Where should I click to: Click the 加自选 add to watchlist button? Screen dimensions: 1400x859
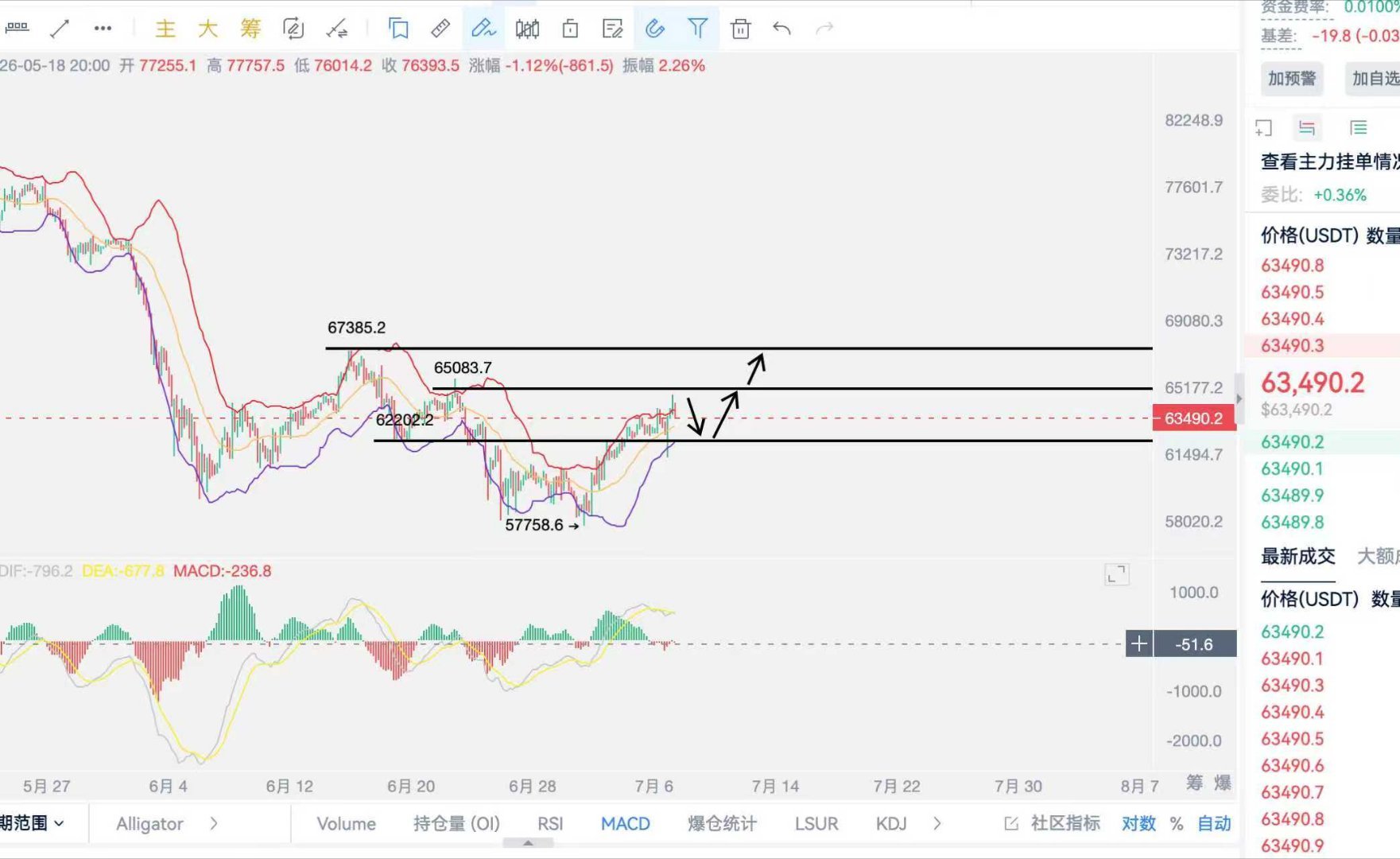click(1374, 79)
